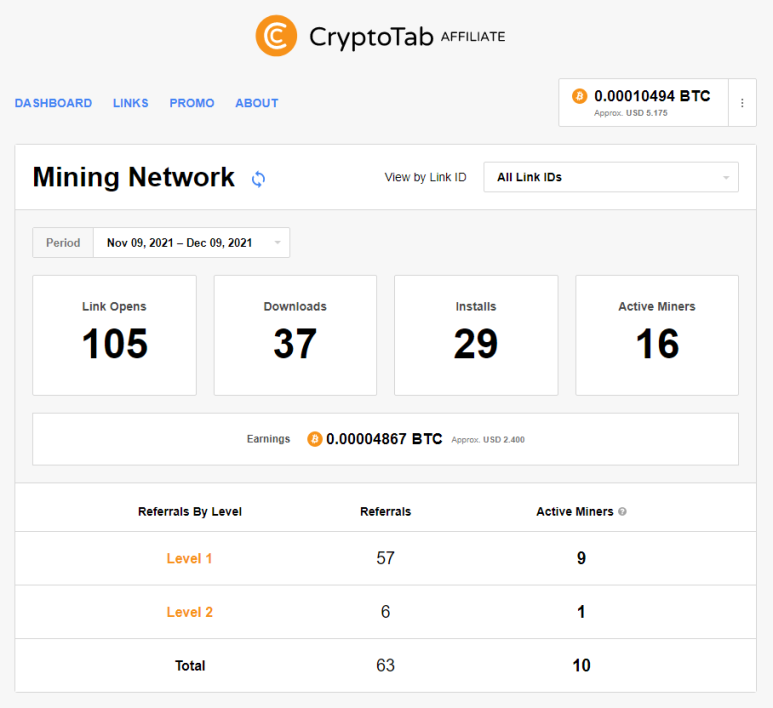Click Level 2 referrals count 6
Viewport: 773px width, 708px height.
click(386, 612)
